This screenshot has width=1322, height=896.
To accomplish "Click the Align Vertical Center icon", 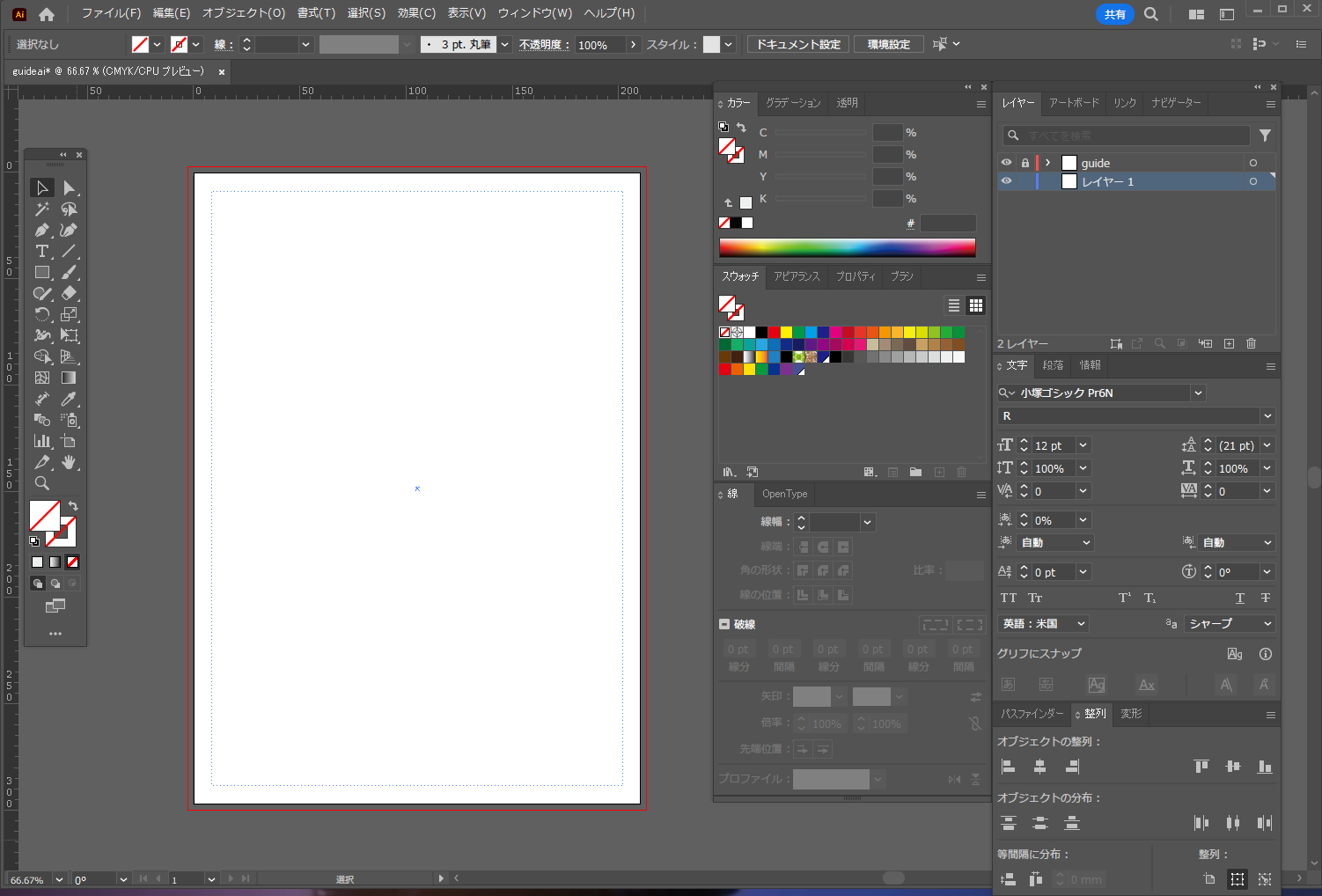I will coord(1233,767).
